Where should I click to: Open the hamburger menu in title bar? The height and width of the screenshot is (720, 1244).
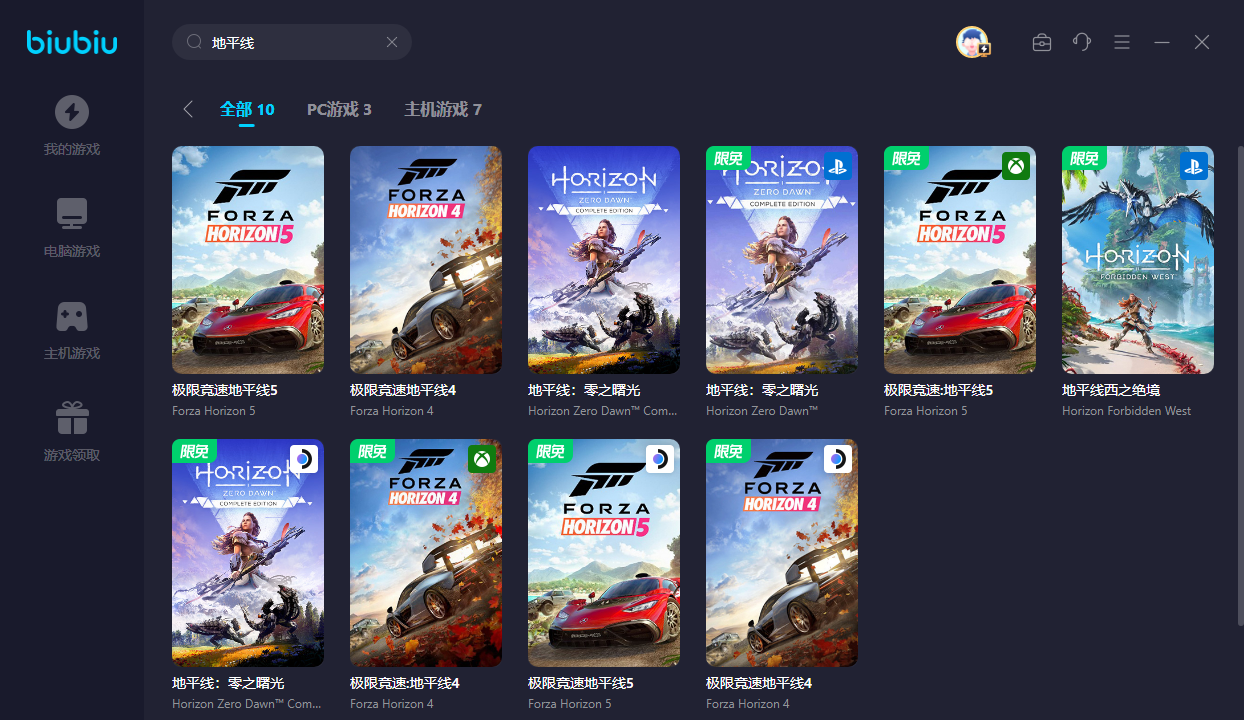click(1122, 42)
